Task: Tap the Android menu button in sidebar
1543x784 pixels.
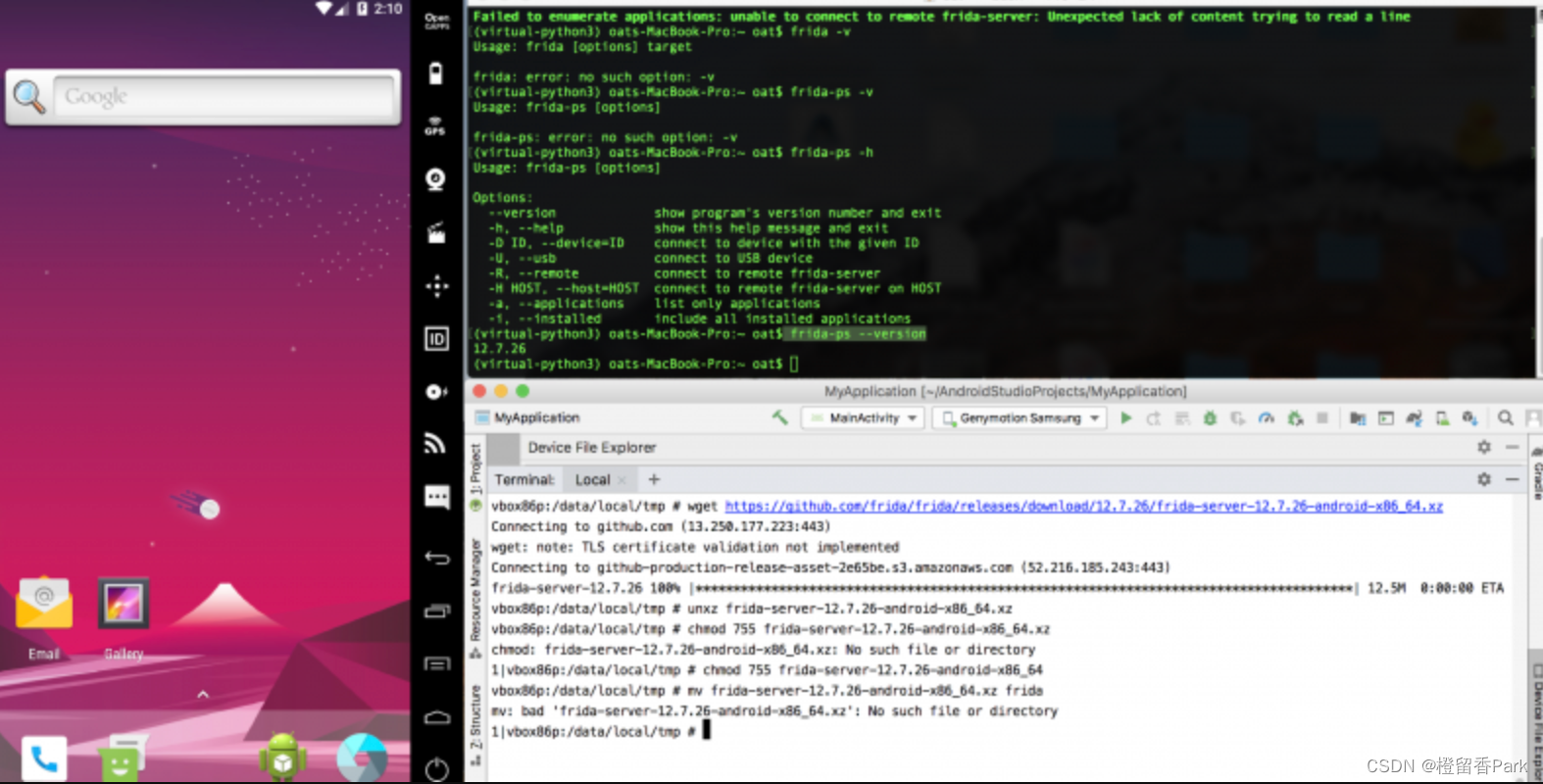Action: pyautogui.click(x=436, y=664)
